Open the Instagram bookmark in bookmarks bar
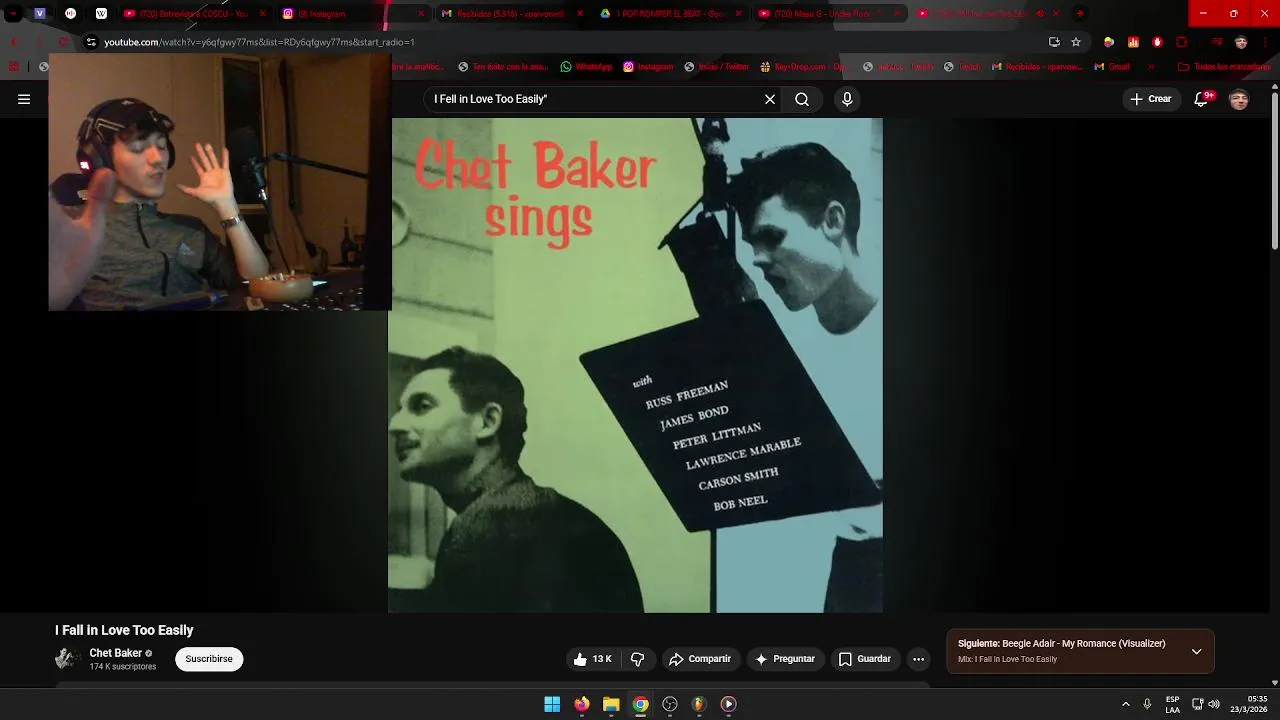 tap(648, 67)
